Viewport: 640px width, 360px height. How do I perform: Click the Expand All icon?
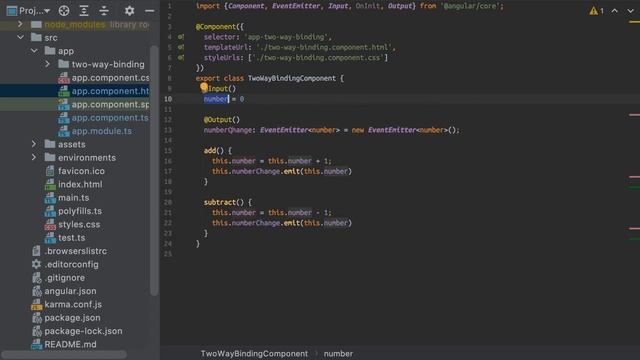point(84,11)
